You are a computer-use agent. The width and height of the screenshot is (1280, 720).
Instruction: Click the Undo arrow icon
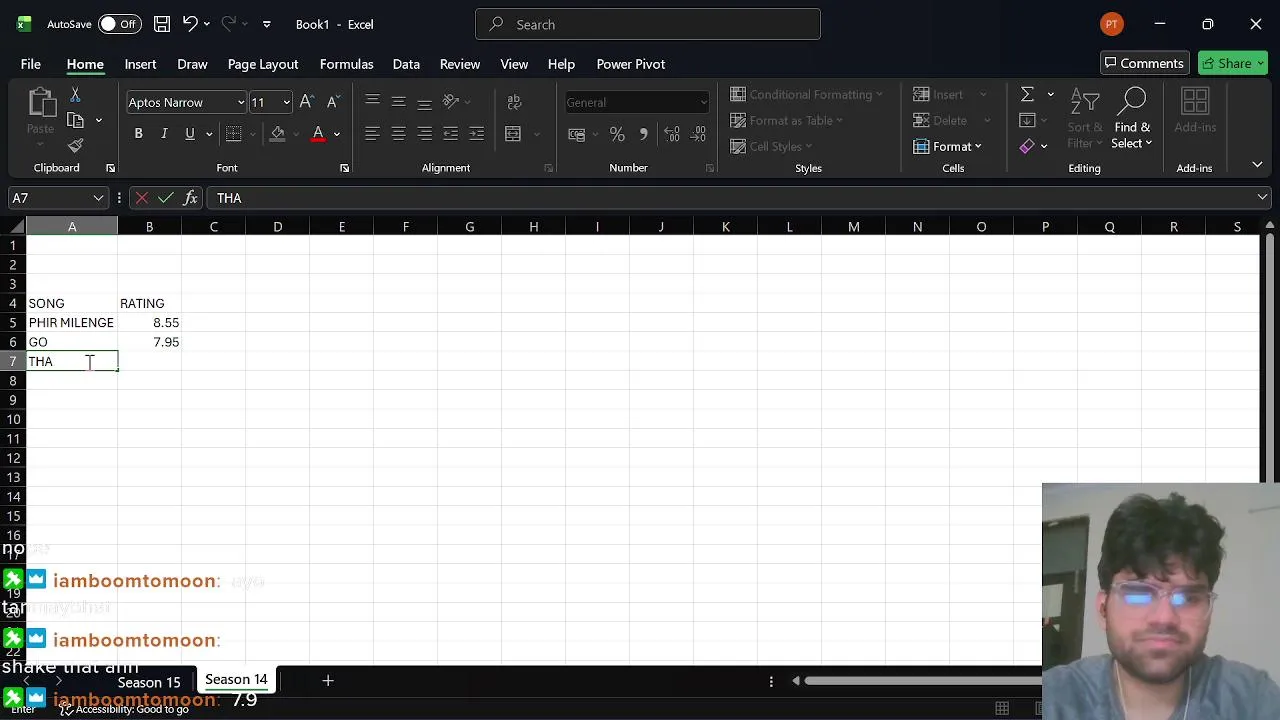click(189, 24)
